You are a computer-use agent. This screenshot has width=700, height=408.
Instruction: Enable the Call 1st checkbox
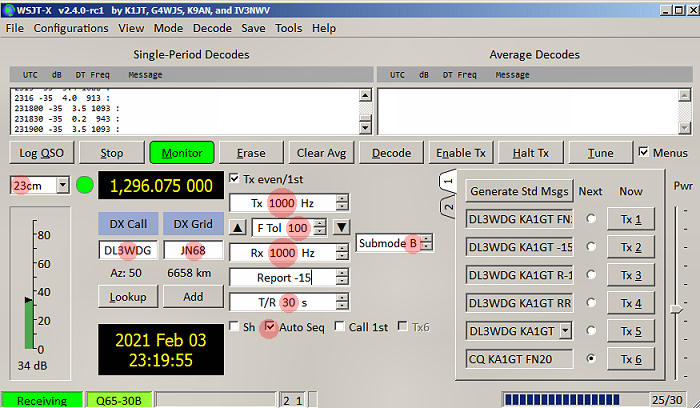[339, 326]
